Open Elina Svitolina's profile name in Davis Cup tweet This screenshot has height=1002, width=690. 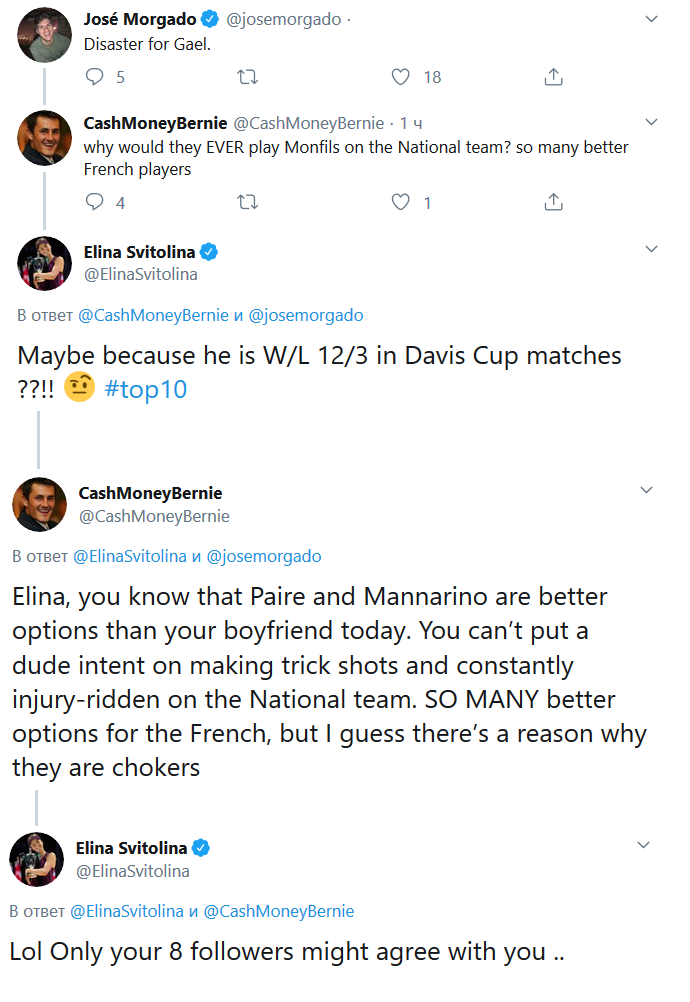(x=143, y=251)
